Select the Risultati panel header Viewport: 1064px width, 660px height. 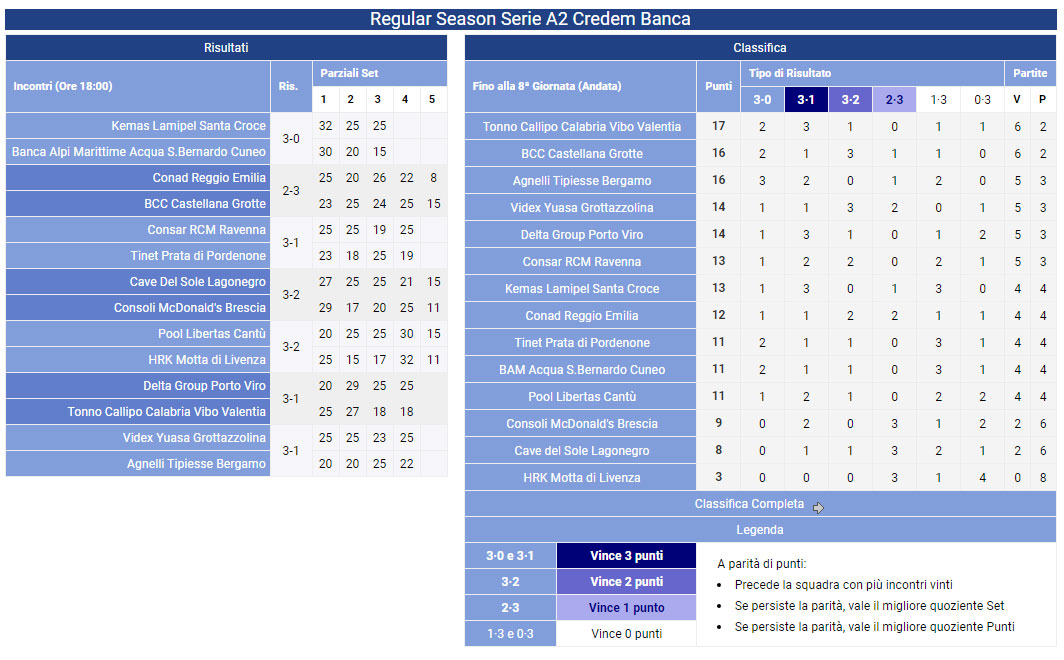point(226,47)
